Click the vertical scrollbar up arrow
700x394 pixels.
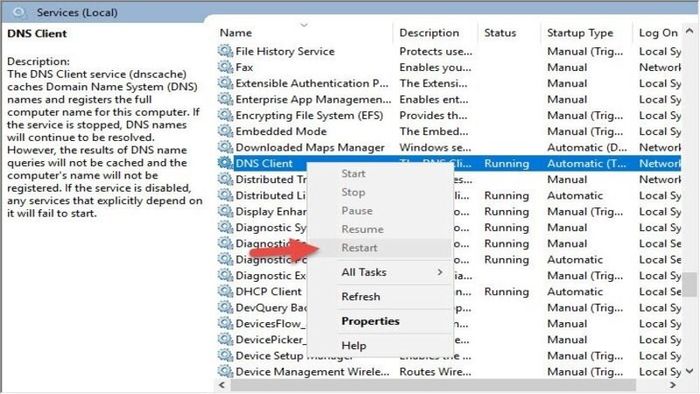tap(690, 31)
